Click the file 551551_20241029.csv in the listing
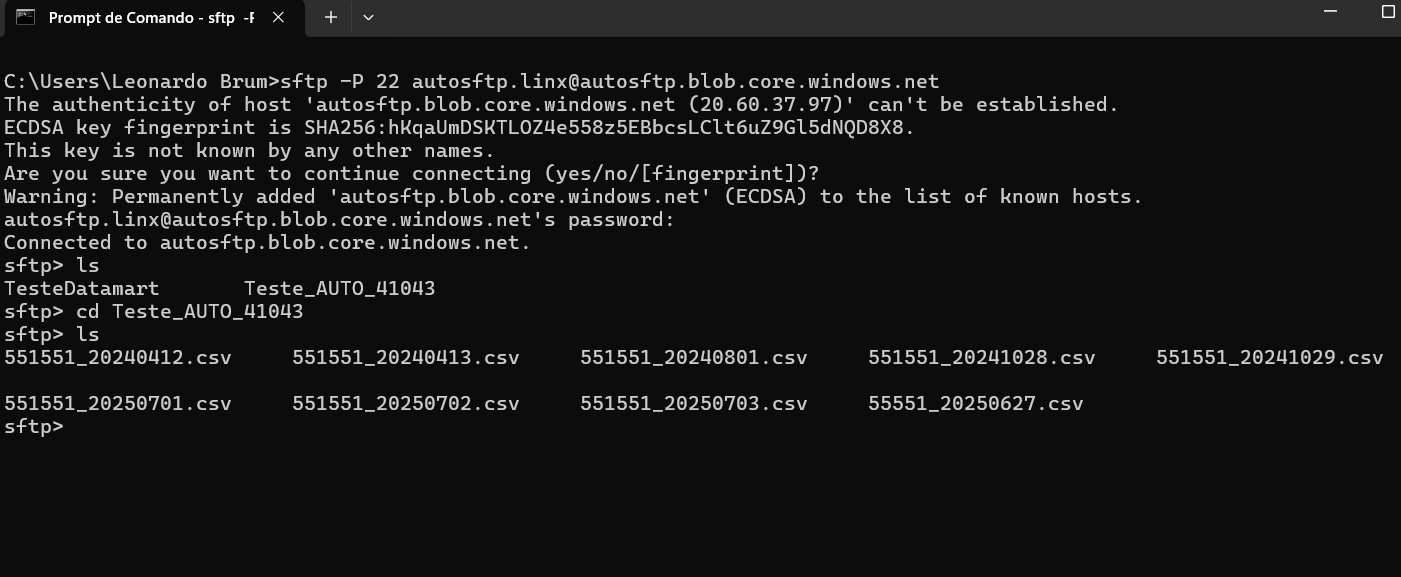 (x=1270, y=358)
